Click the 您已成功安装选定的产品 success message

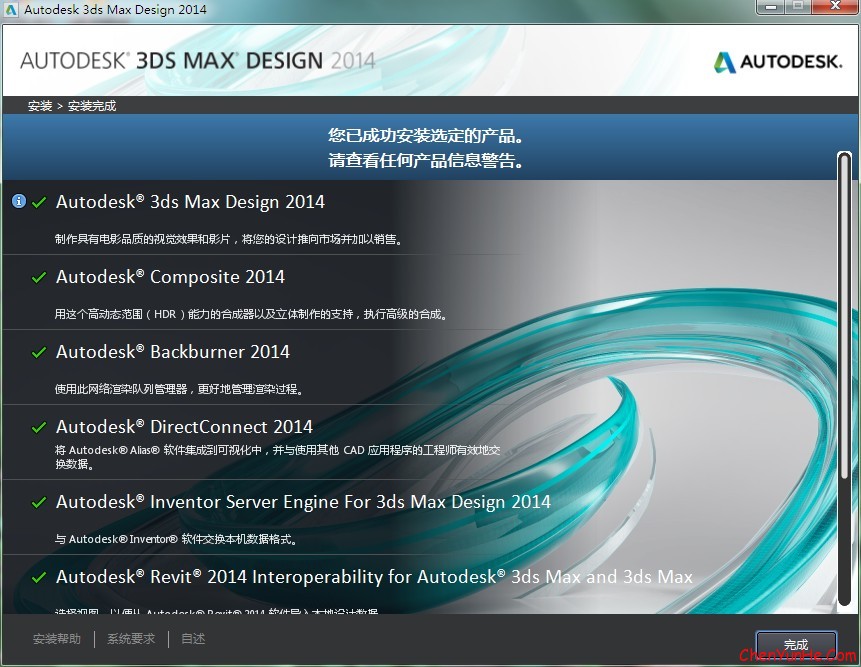[x=426, y=136]
